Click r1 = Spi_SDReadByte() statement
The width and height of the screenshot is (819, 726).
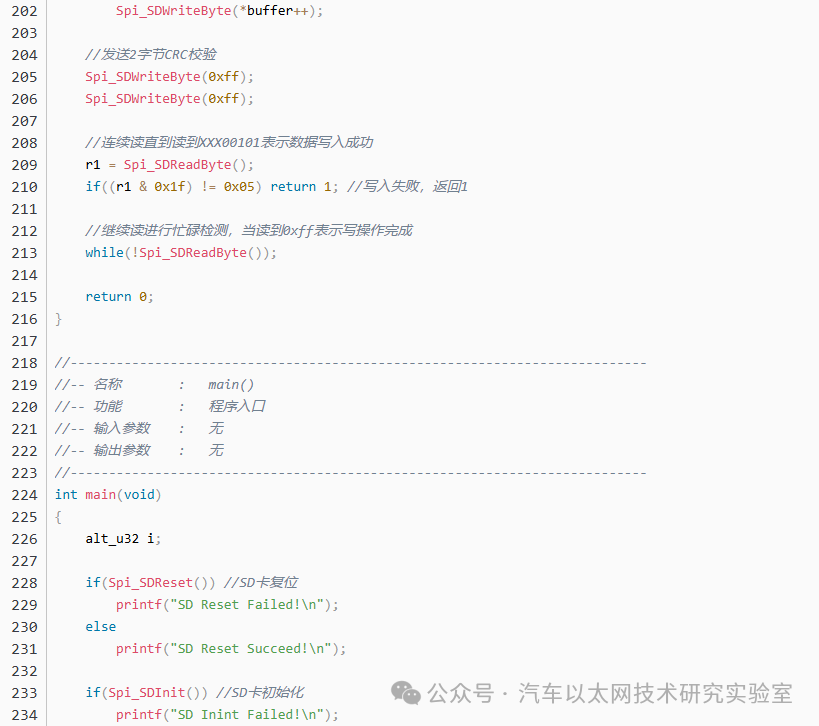pyautogui.click(x=169, y=165)
